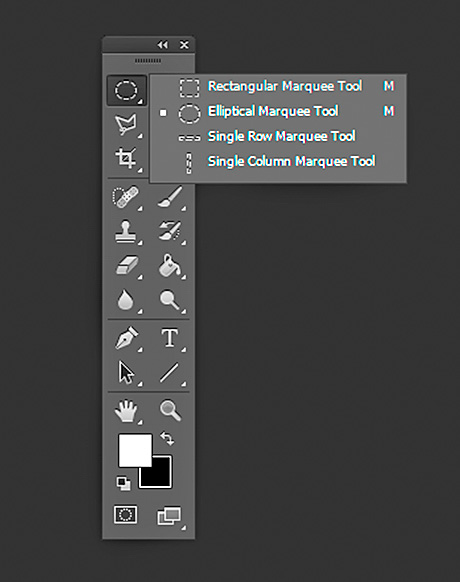Select the Crop tool
The width and height of the screenshot is (460, 582).
[x=126, y=159]
